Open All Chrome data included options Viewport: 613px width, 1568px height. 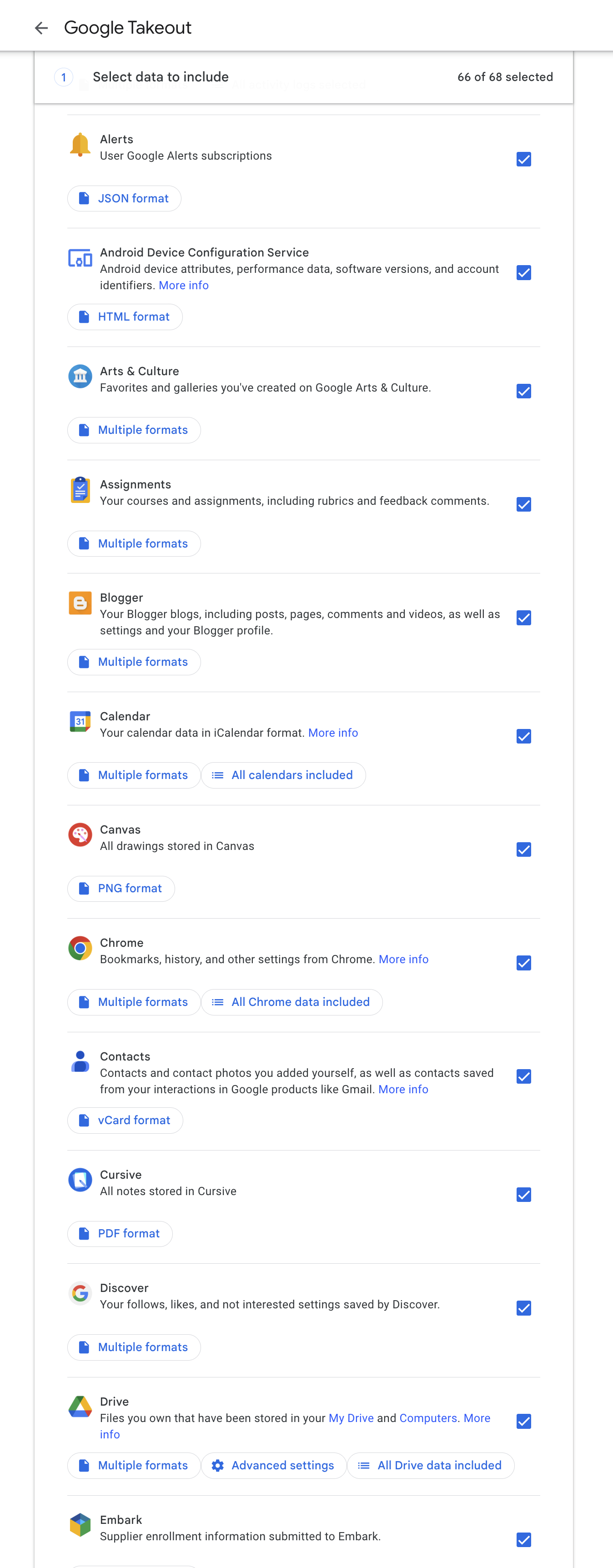[291, 1002]
